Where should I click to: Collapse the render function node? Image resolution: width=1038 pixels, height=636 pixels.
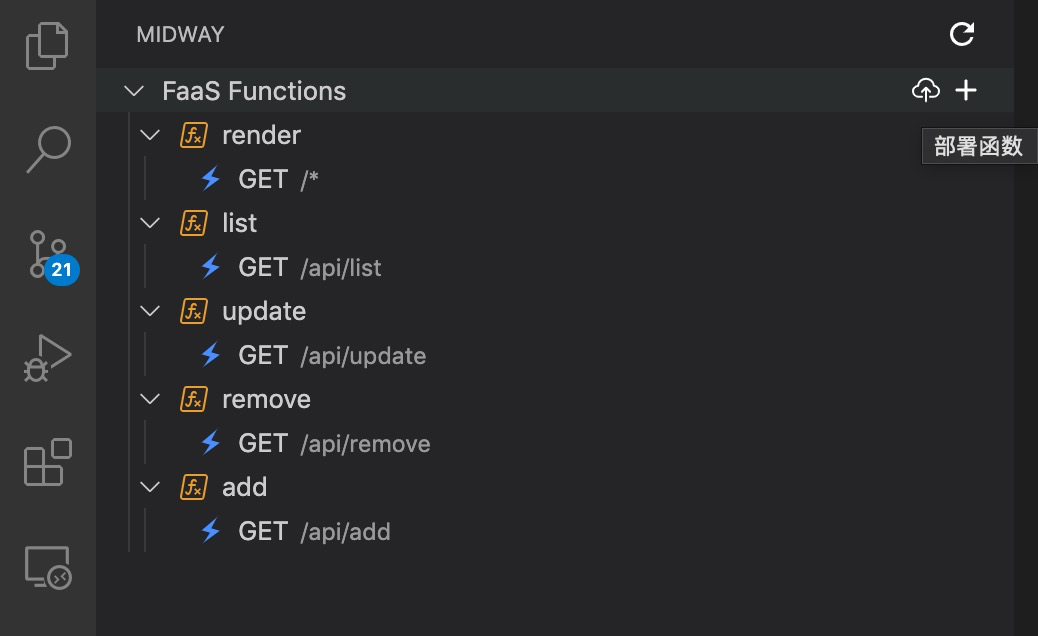pyautogui.click(x=150, y=135)
